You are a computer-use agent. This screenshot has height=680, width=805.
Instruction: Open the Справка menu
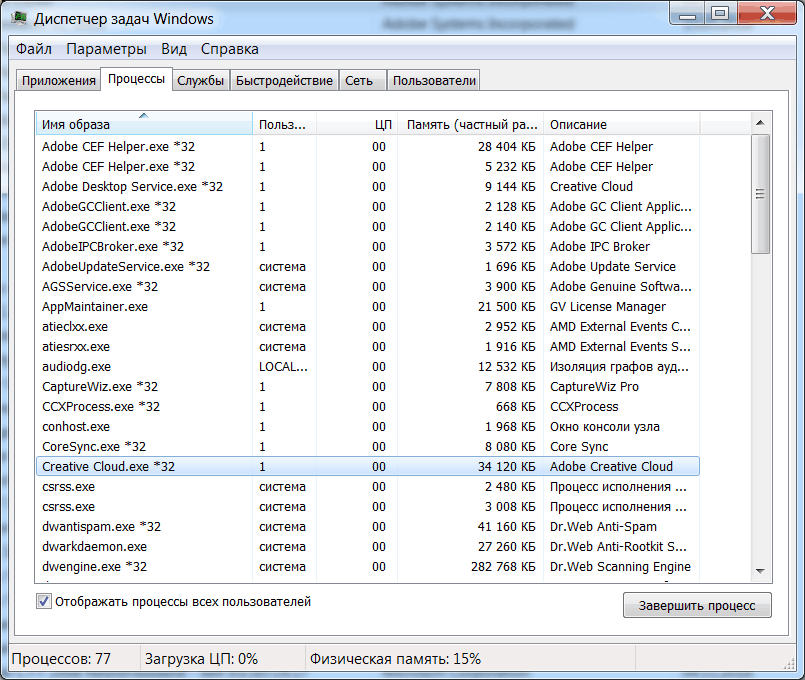point(229,49)
